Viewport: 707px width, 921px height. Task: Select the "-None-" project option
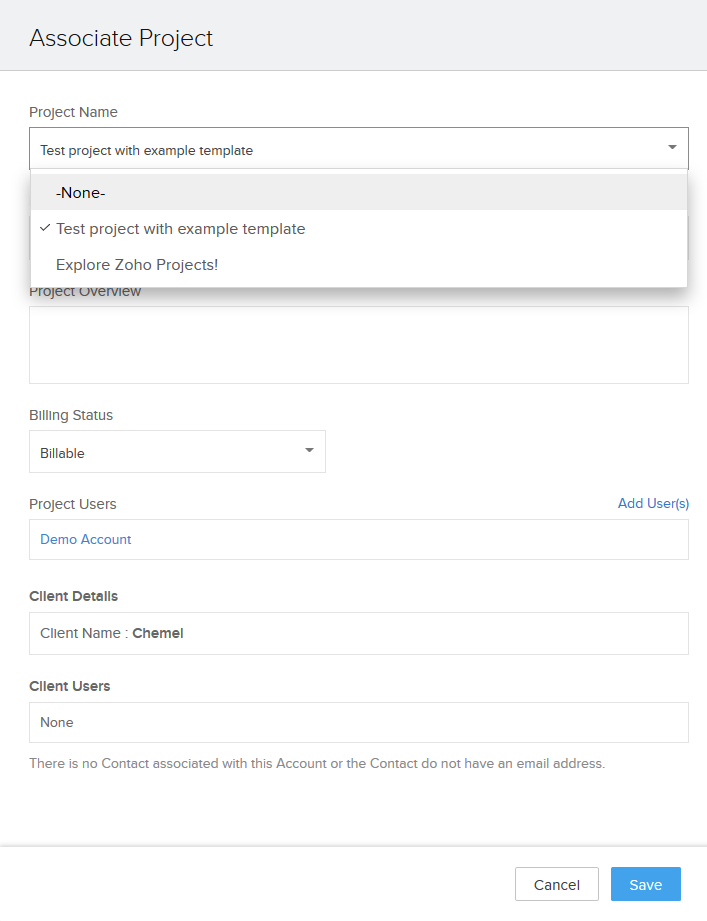tap(81, 193)
